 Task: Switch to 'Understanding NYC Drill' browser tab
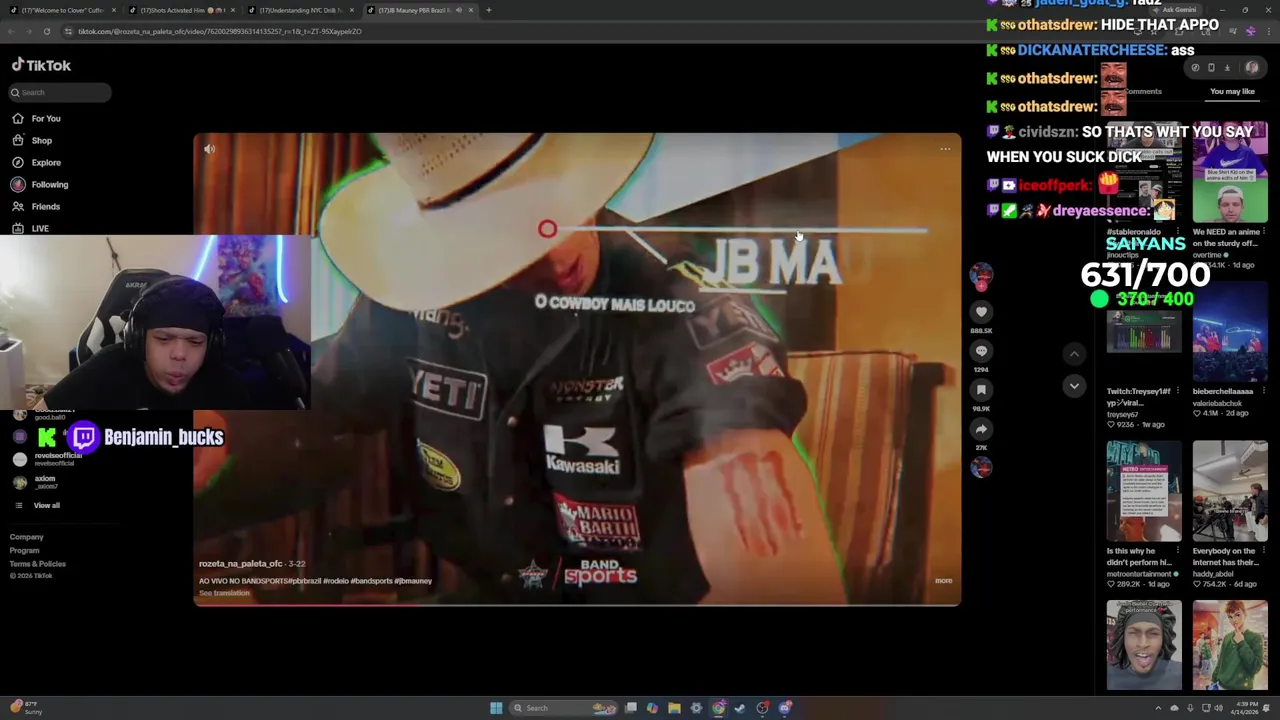click(x=300, y=10)
